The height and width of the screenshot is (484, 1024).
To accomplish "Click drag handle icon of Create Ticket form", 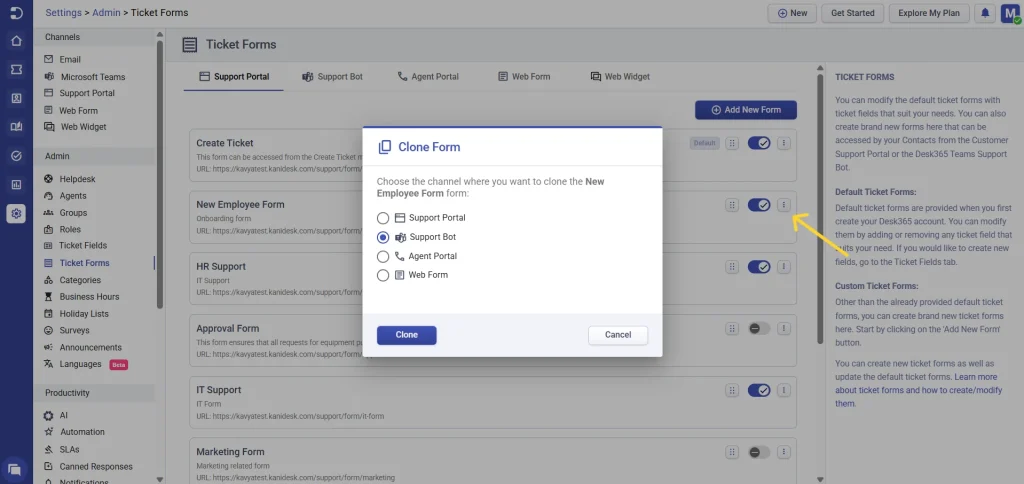I will [x=732, y=143].
